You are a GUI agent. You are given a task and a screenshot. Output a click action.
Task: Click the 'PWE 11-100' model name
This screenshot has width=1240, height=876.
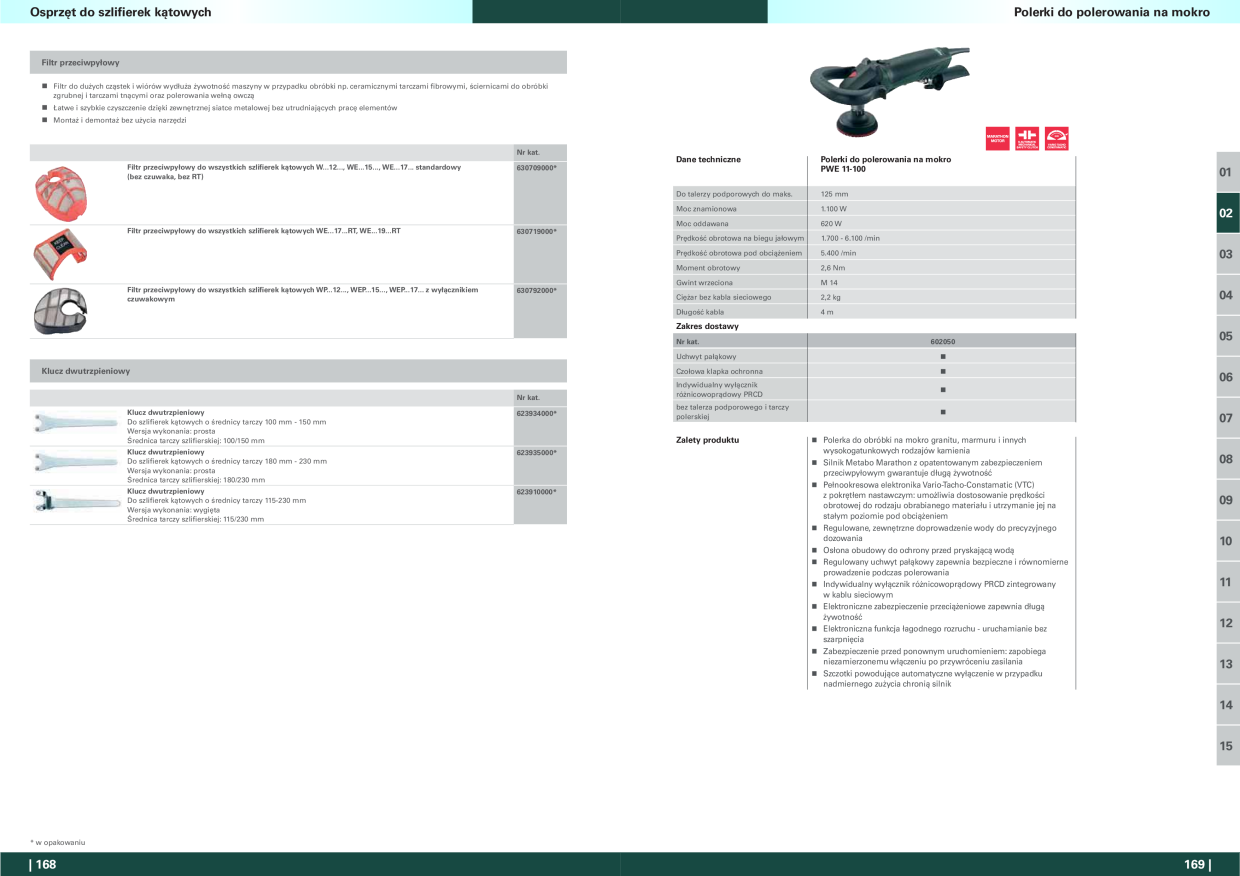click(x=843, y=169)
